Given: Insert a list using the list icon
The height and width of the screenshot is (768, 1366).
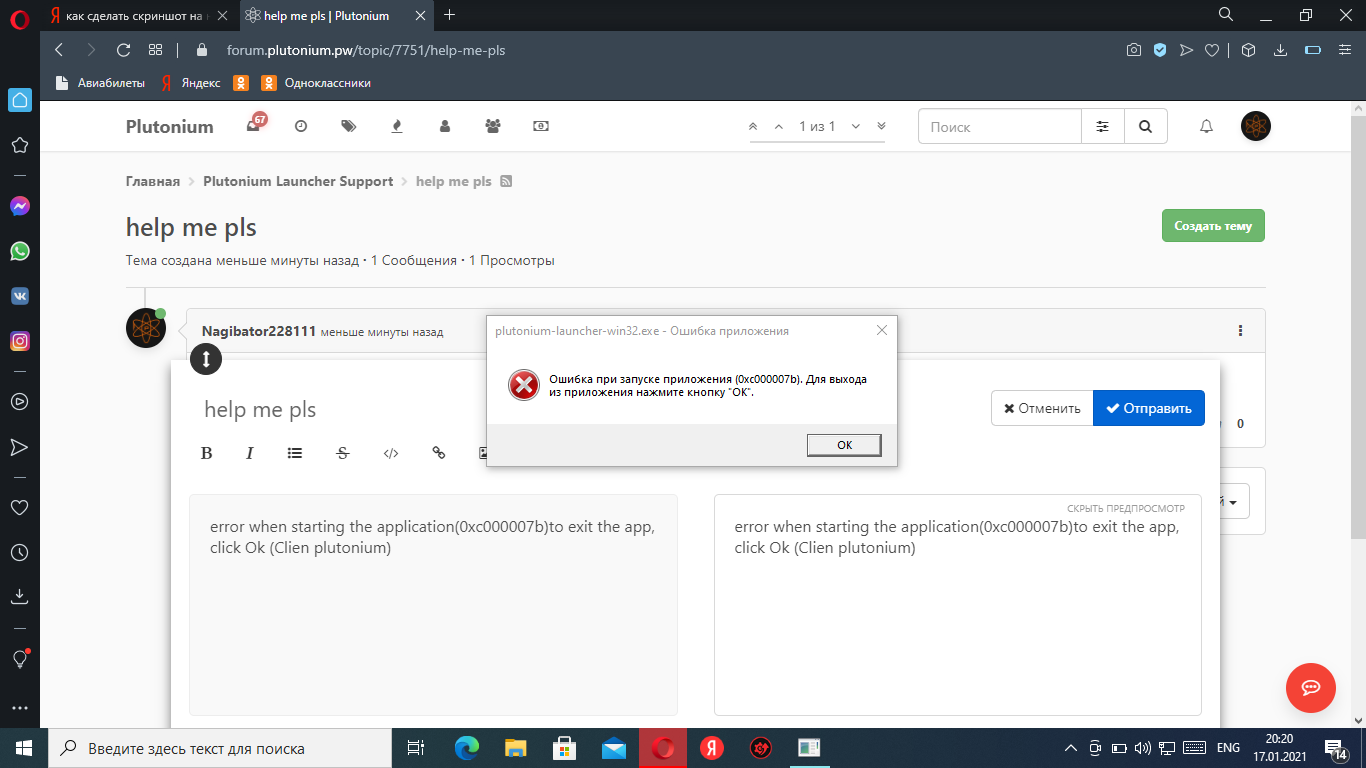Looking at the screenshot, I should [295, 453].
